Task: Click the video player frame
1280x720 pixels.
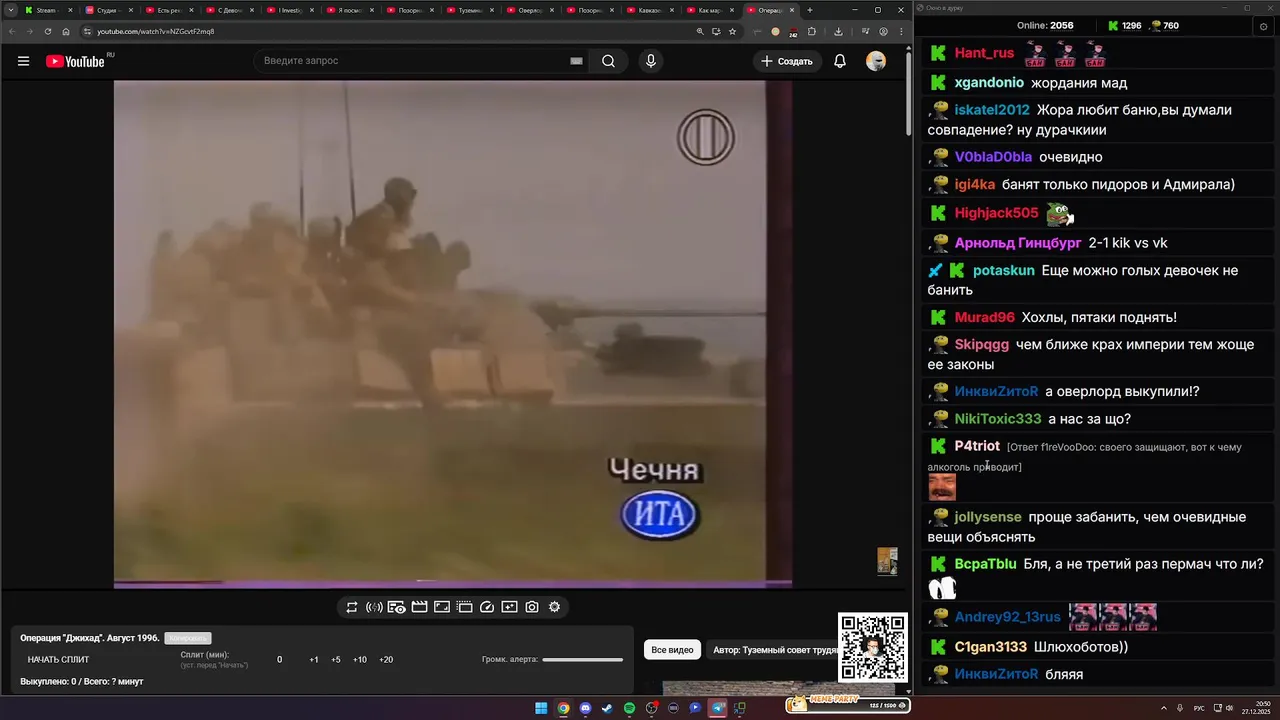Action: 453,333
